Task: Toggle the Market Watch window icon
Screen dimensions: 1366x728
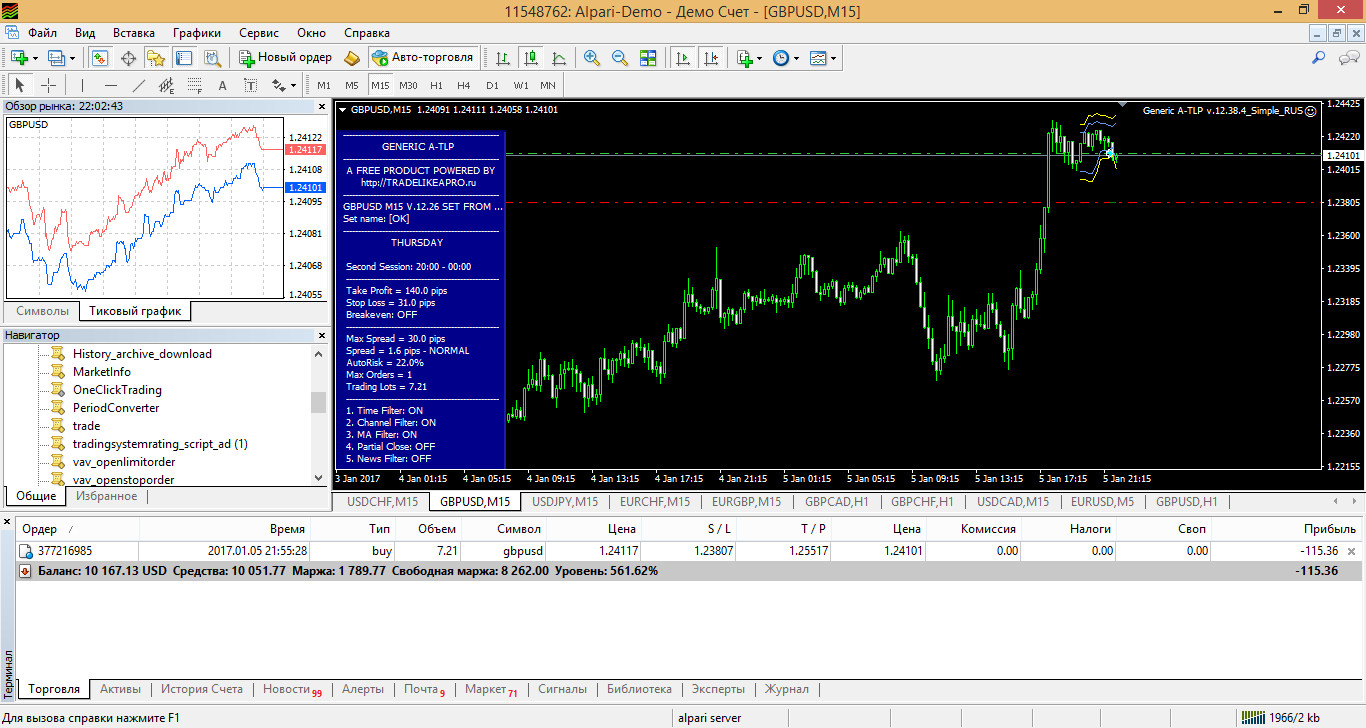Action: pyautogui.click(x=100, y=58)
